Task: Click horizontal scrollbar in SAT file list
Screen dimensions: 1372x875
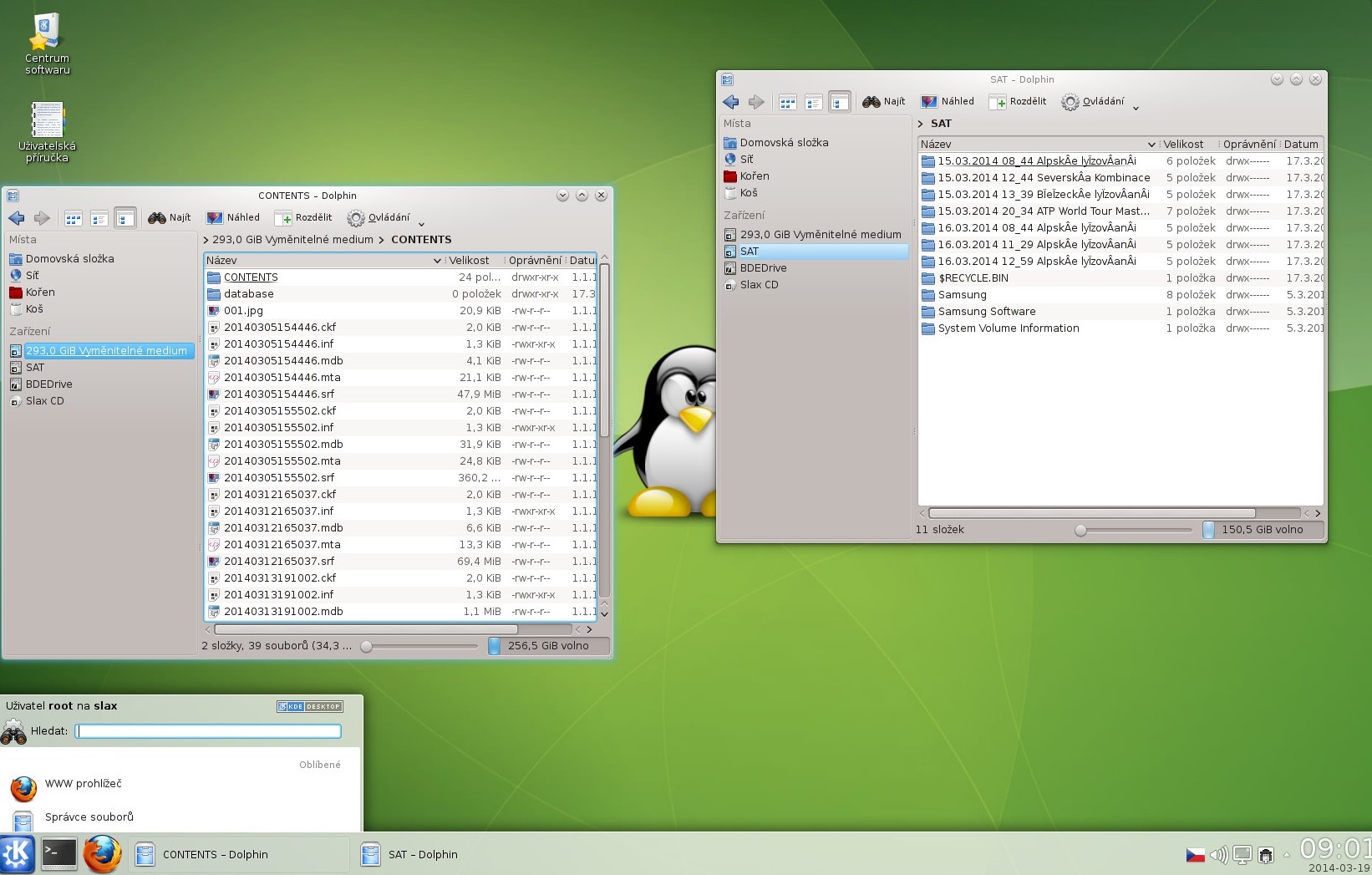Action: (x=1092, y=513)
